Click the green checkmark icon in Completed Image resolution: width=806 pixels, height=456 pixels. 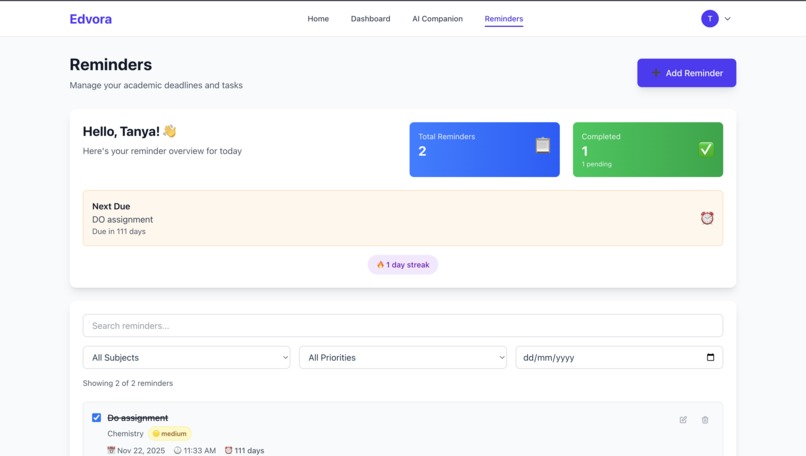706,149
